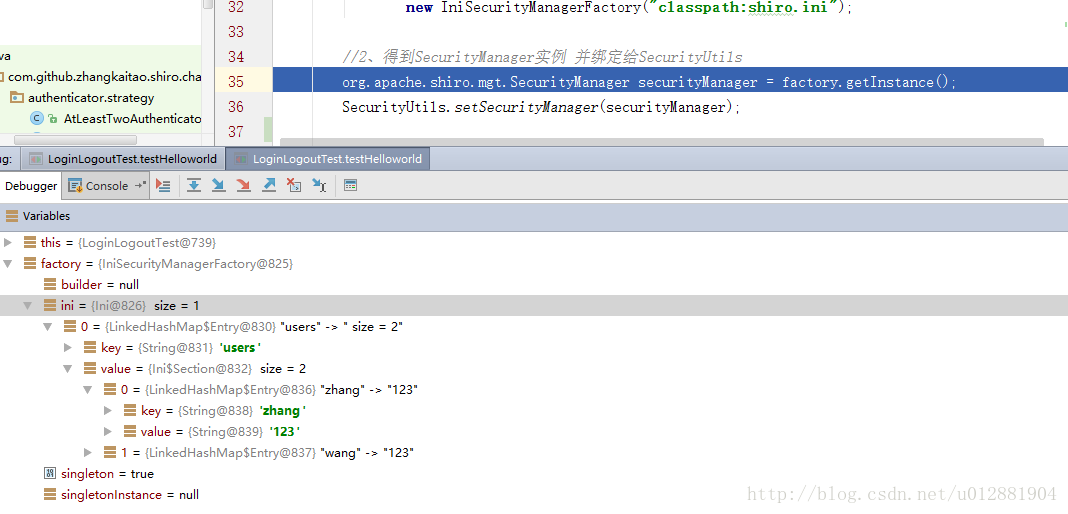1068x514 pixels.
Task: Select 'this = {LoginLogoutTest@739}' row
Action: pos(534,242)
